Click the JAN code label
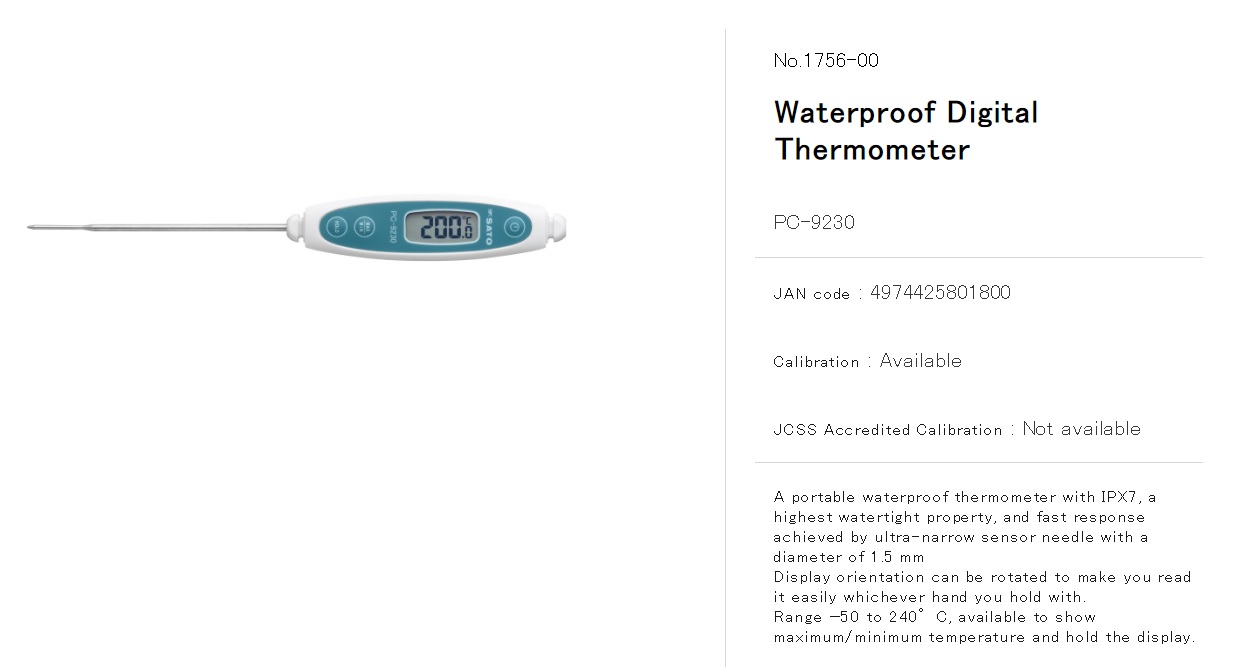This screenshot has height=667, width=1243. pos(811,294)
